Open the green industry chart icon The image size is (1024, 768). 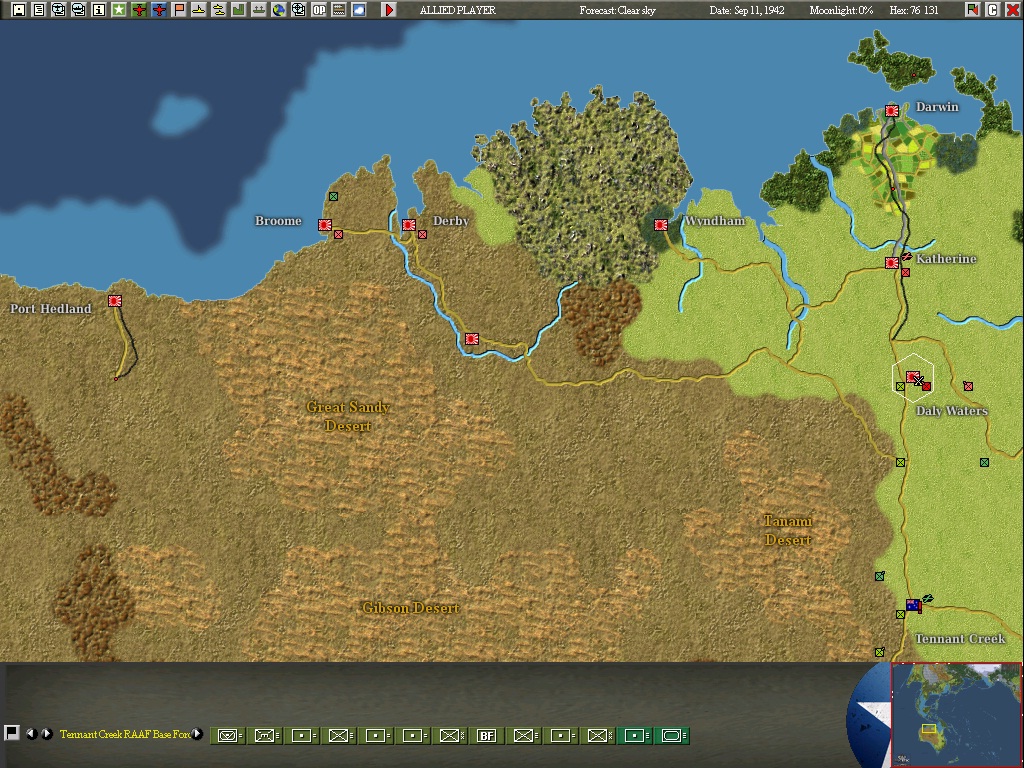(x=238, y=10)
